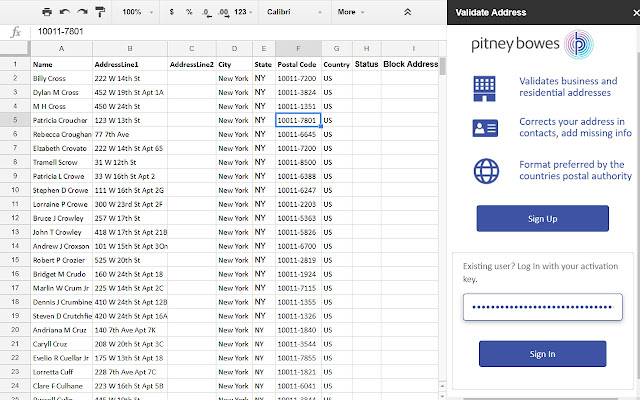Viewport: 640px width, 400px height.
Task: Click the building icon in sidebar
Action: (484, 89)
